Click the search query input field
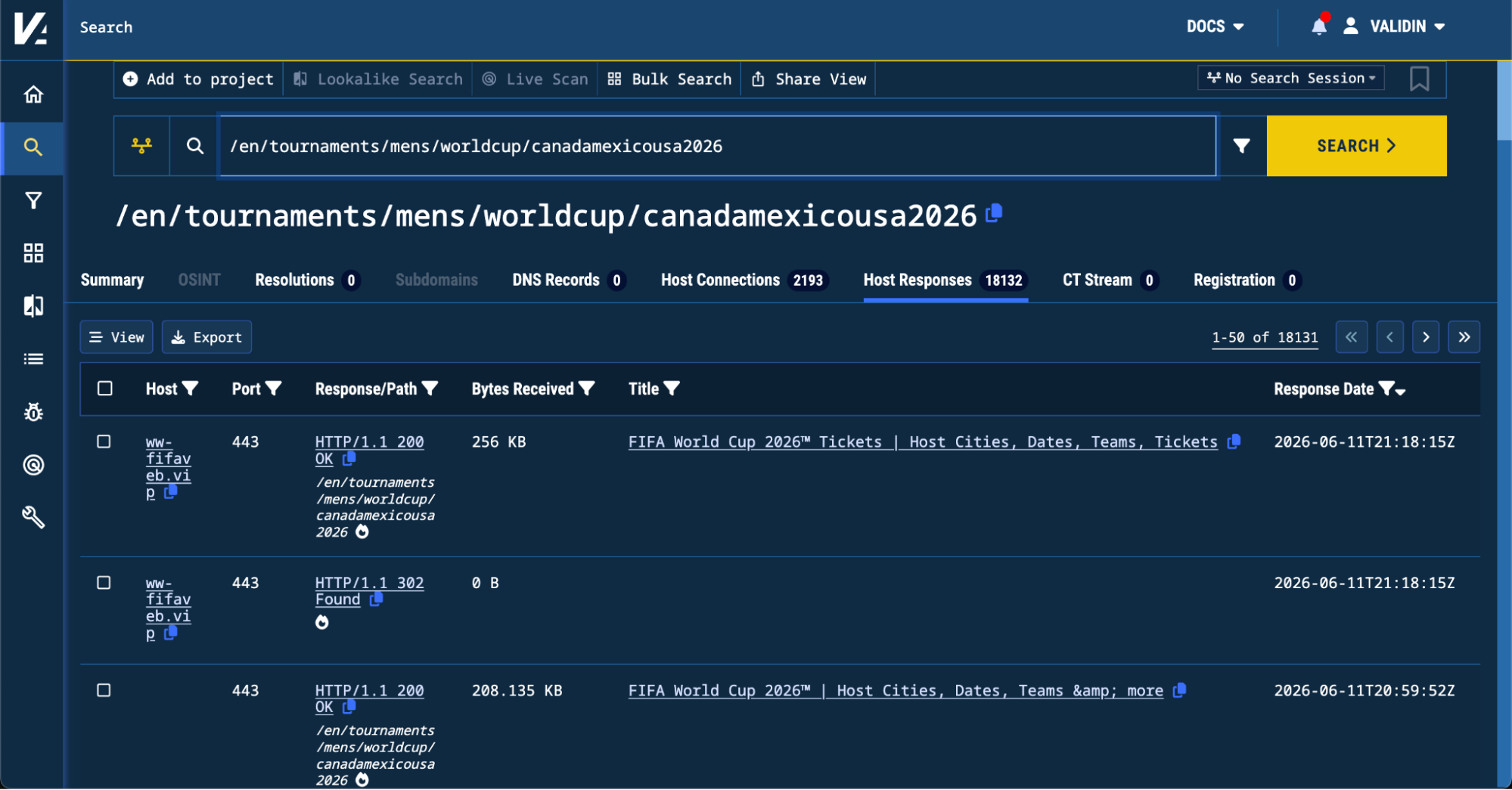This screenshot has height=790, width=1512. pos(717,146)
